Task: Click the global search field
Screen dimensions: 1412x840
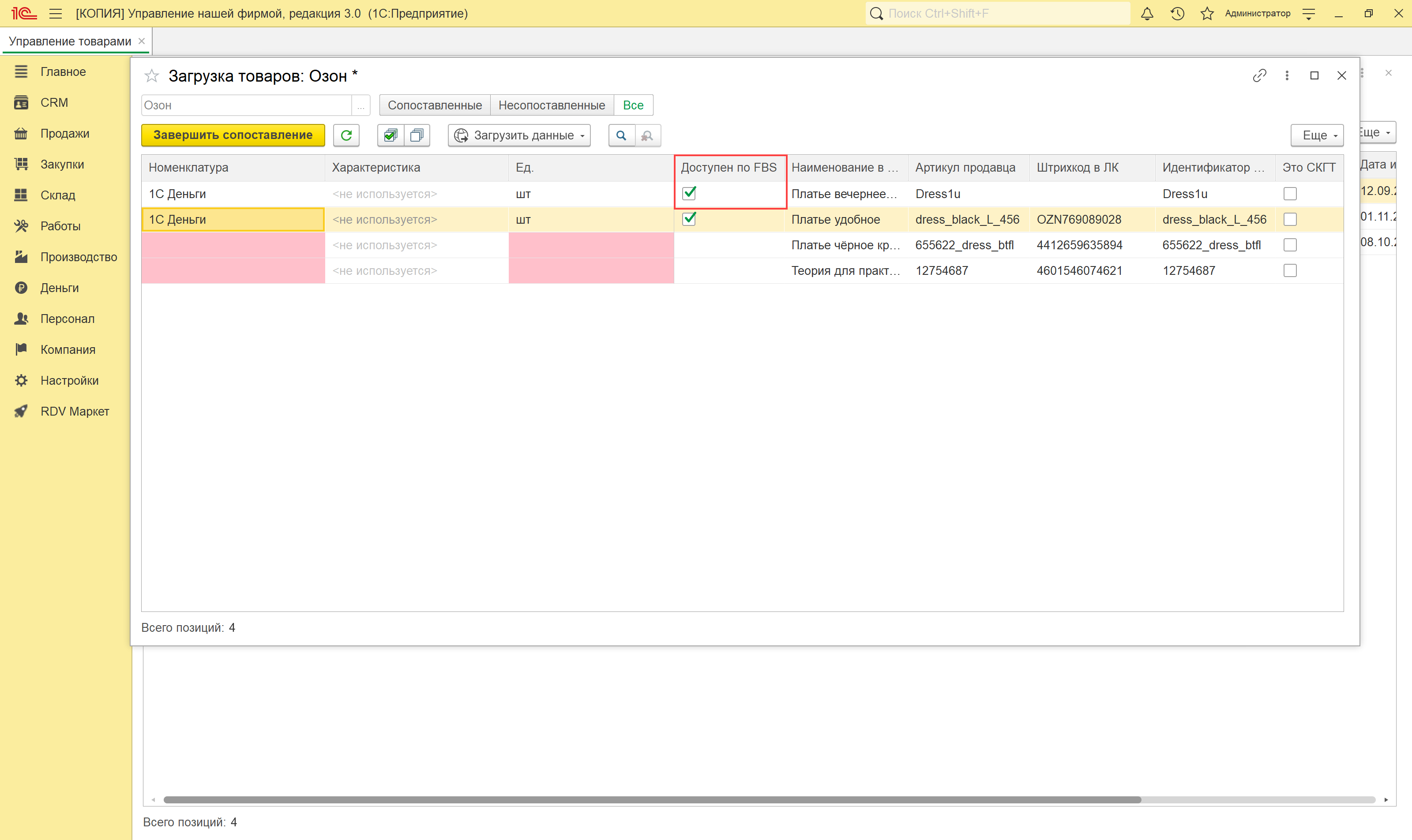Action: click(998, 14)
